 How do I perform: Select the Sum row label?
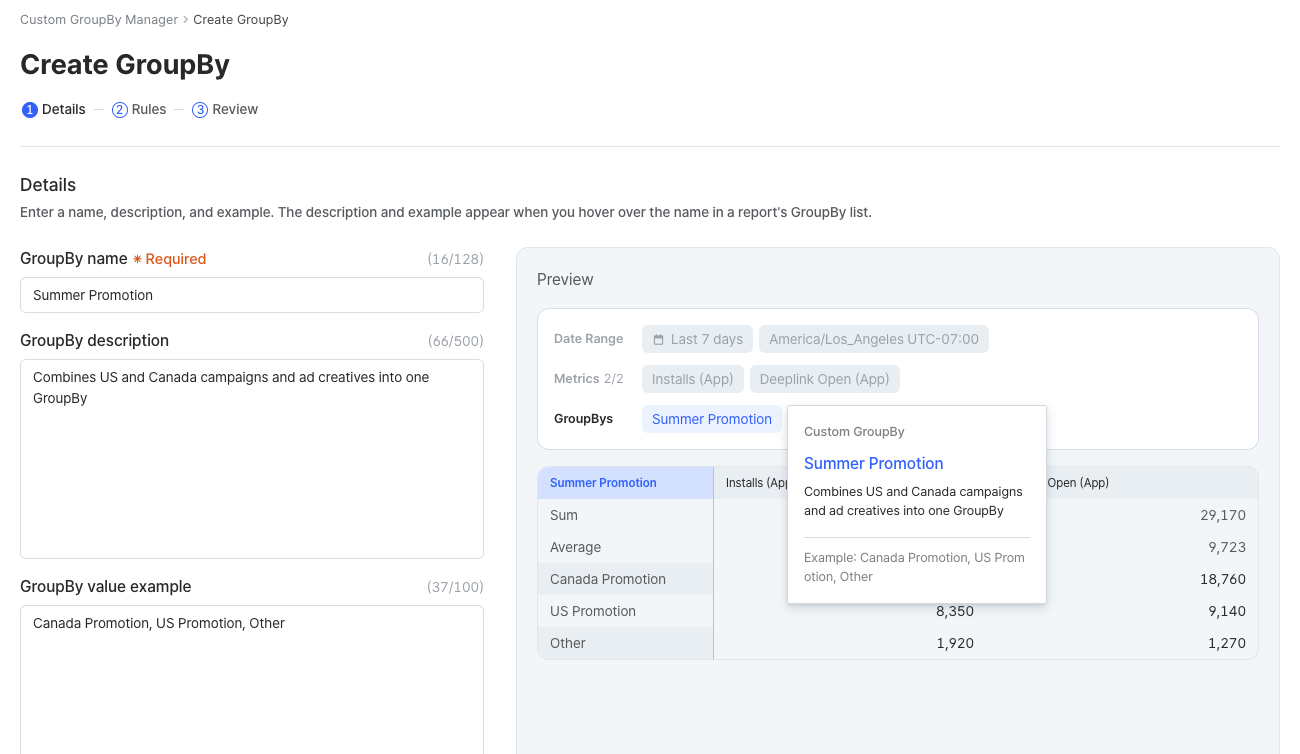pyautogui.click(x=564, y=515)
